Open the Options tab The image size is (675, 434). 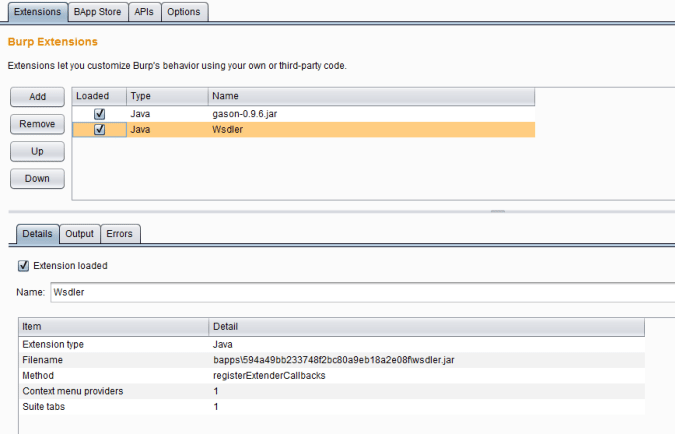point(184,12)
